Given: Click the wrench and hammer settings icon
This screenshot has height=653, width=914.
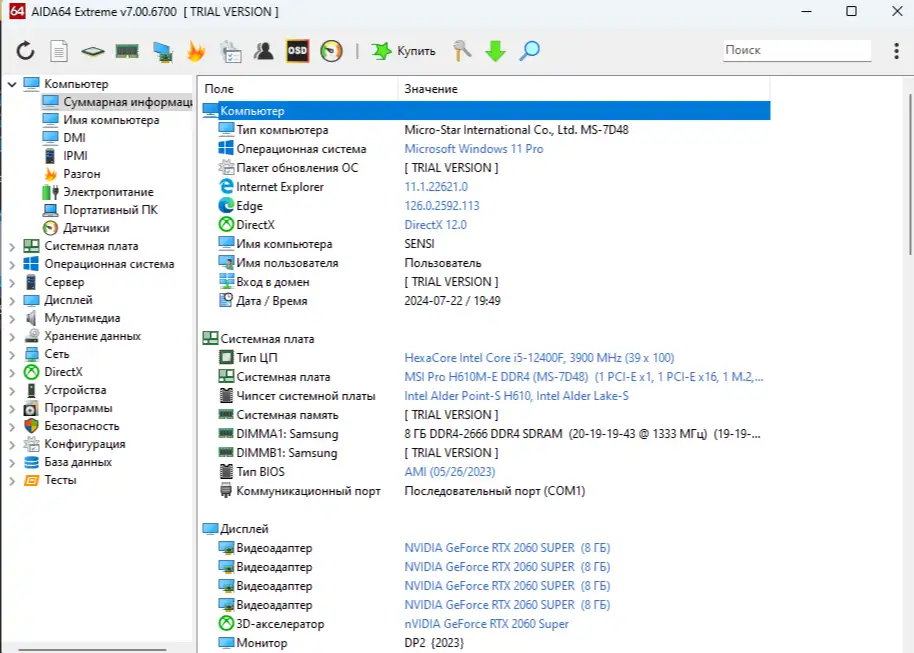Looking at the screenshot, I should pyautogui.click(x=462, y=50).
